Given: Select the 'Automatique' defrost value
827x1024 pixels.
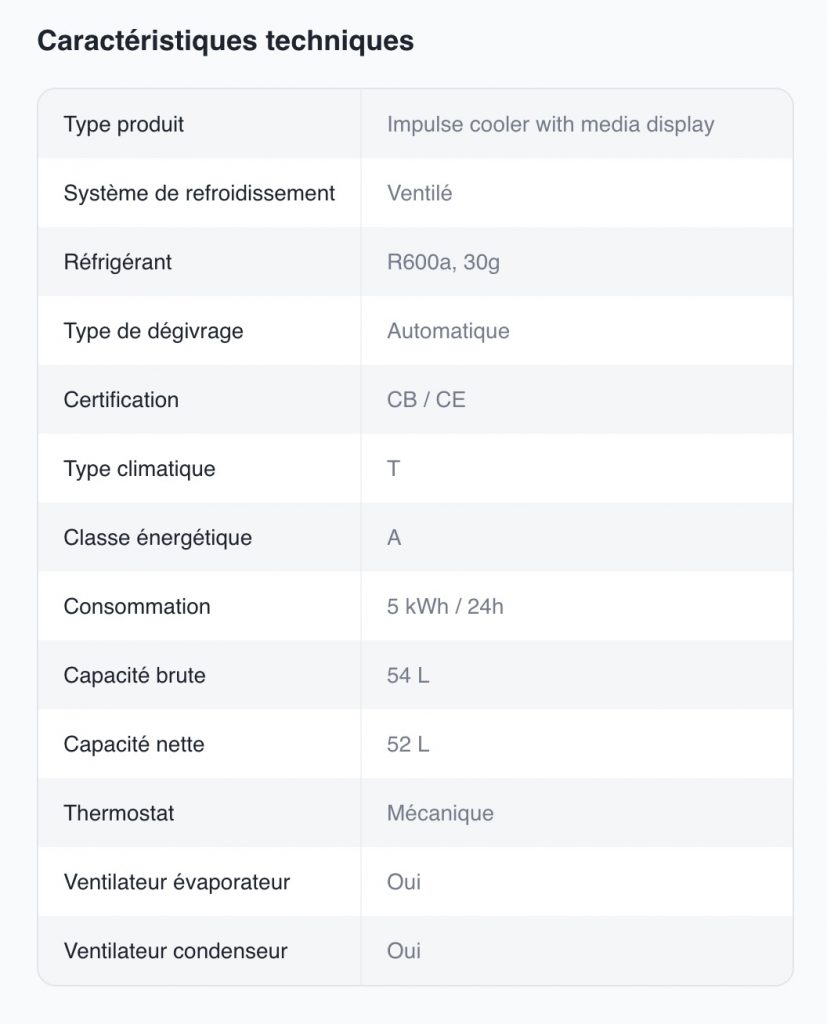Looking at the screenshot, I should tap(448, 331).
